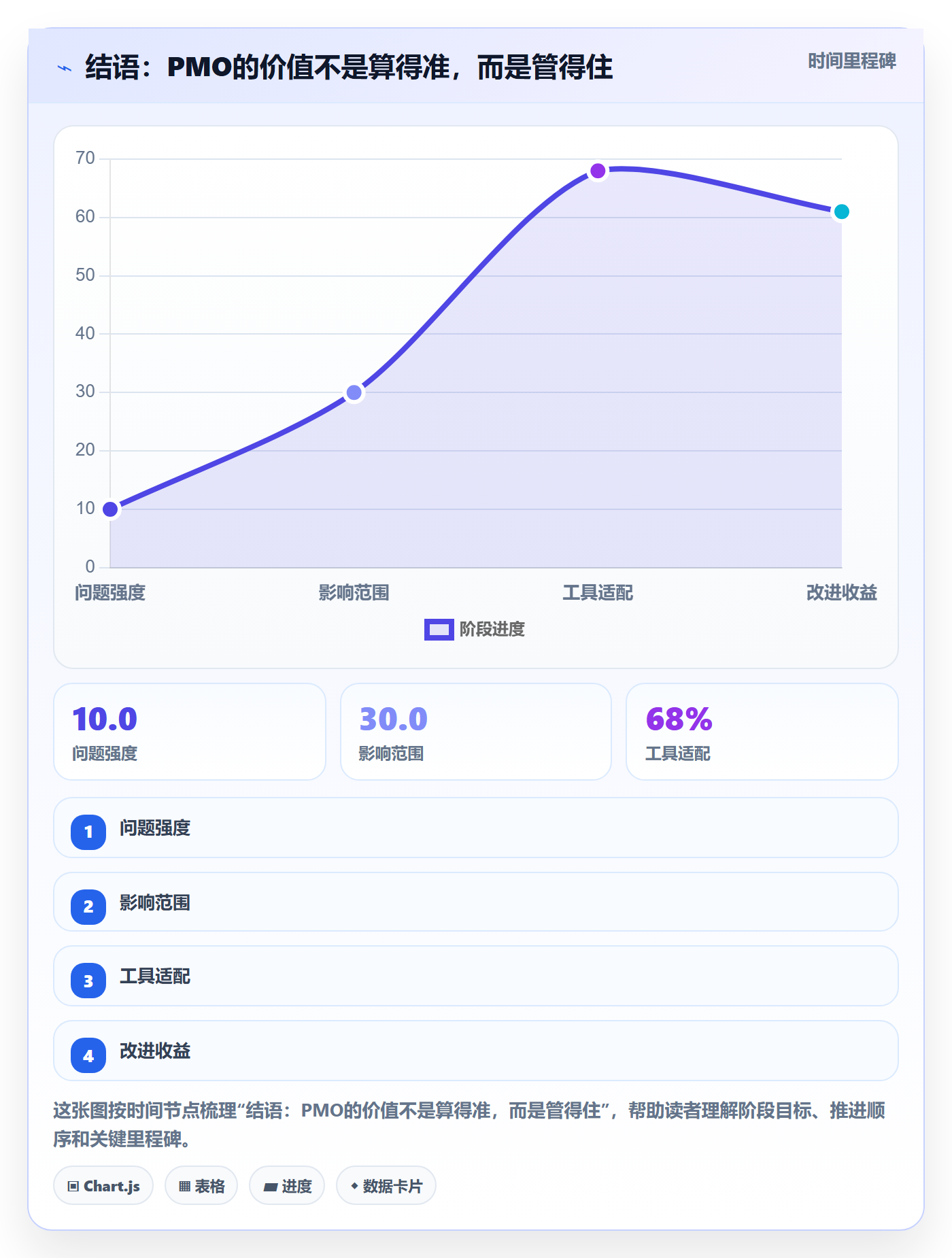Click the 时间里程碑 label in header
This screenshot has height=1258, width=952.
[851, 61]
